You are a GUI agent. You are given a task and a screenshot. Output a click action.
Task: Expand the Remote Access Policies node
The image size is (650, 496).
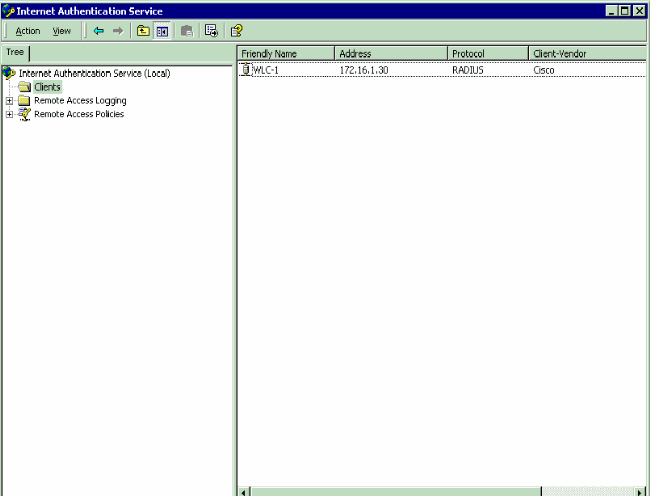(x=9, y=114)
